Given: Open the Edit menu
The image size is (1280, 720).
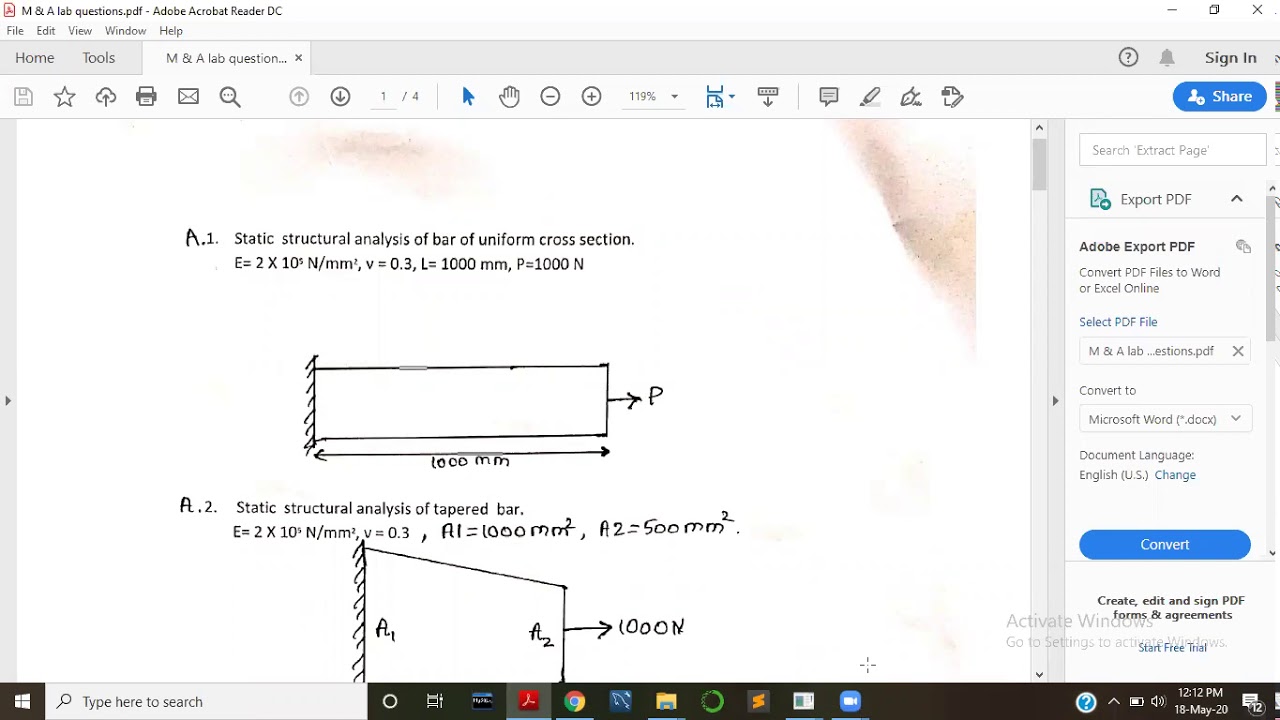Looking at the screenshot, I should click(x=46, y=31).
